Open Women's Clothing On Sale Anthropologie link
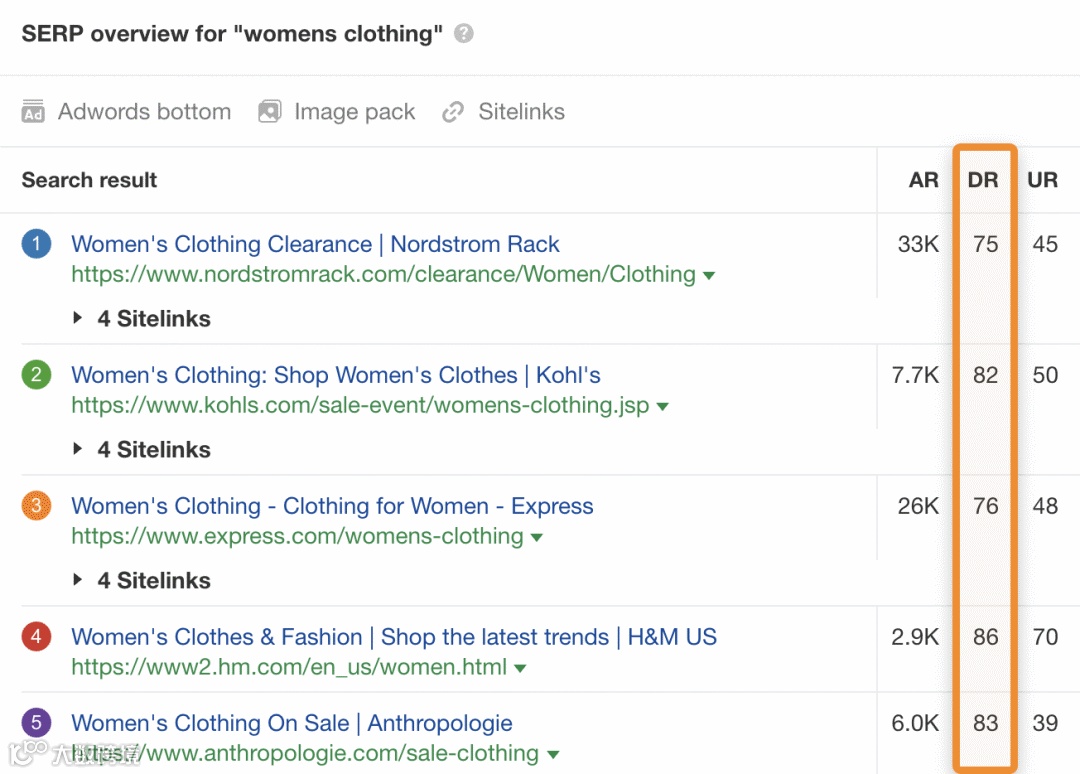This screenshot has width=1080, height=774. pos(291,723)
